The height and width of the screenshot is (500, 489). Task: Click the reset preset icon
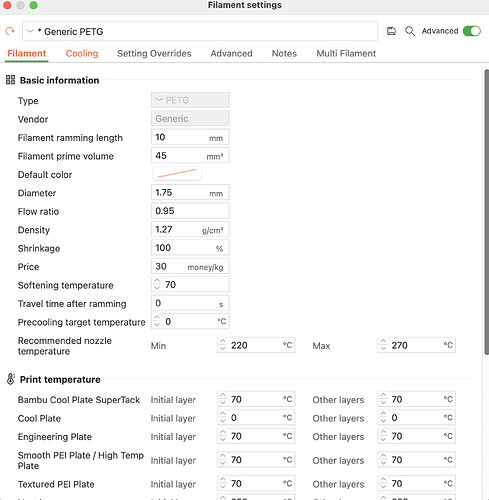(x=10, y=31)
